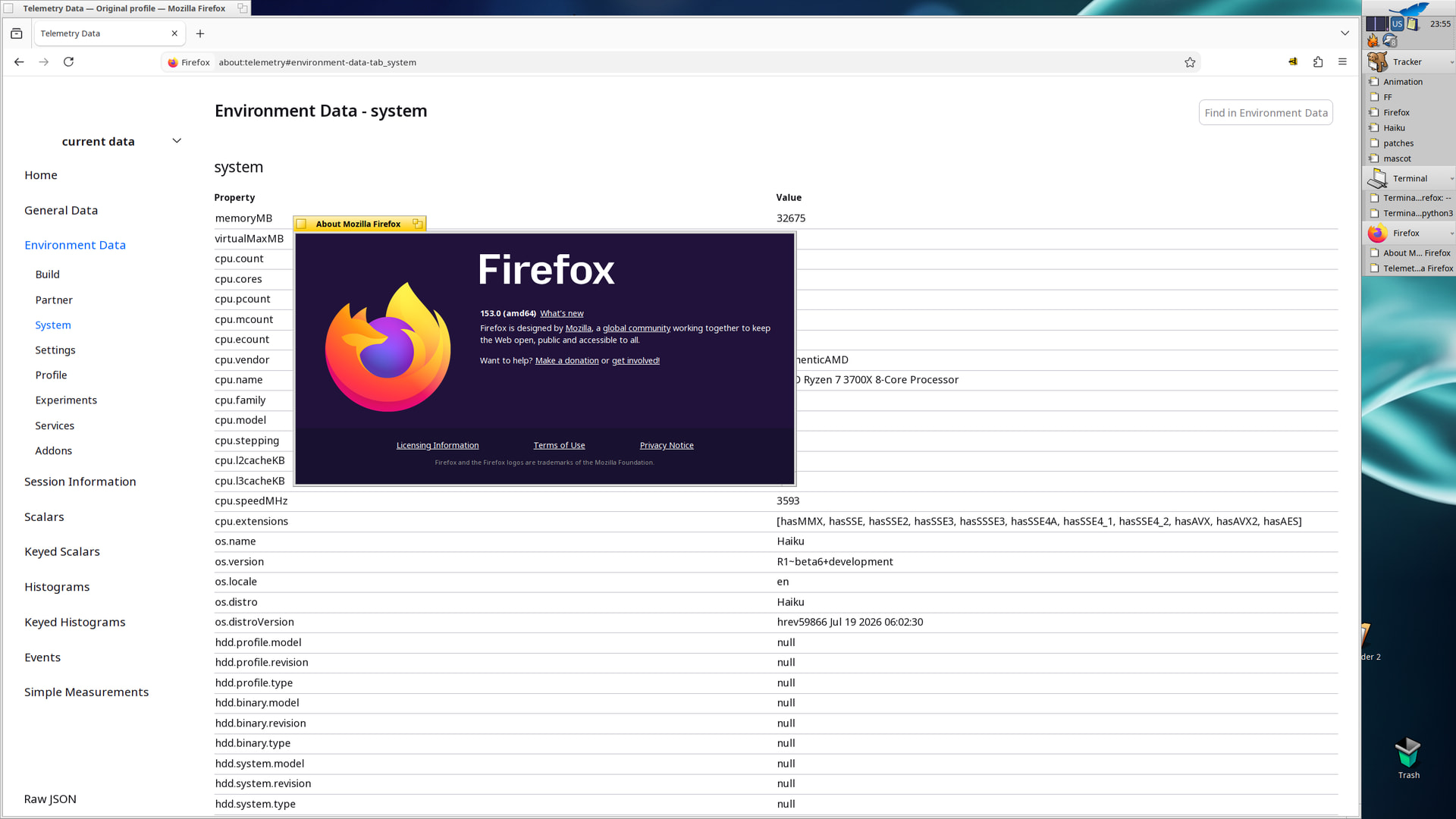
Task: Click the Firefox identity icon in address bar
Action: [x=188, y=62]
